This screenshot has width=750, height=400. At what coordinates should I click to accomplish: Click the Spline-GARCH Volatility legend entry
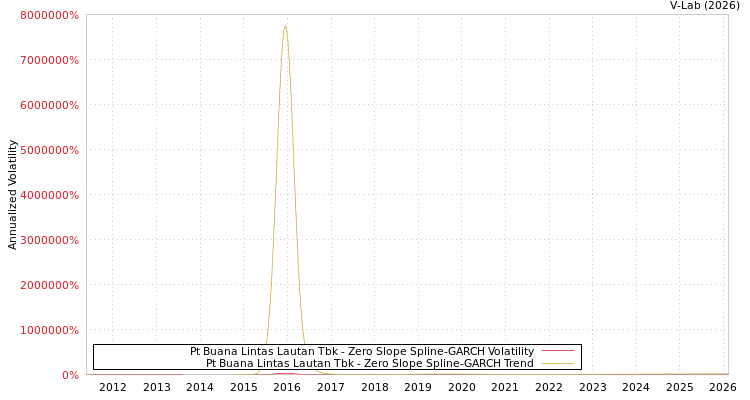tap(362, 351)
